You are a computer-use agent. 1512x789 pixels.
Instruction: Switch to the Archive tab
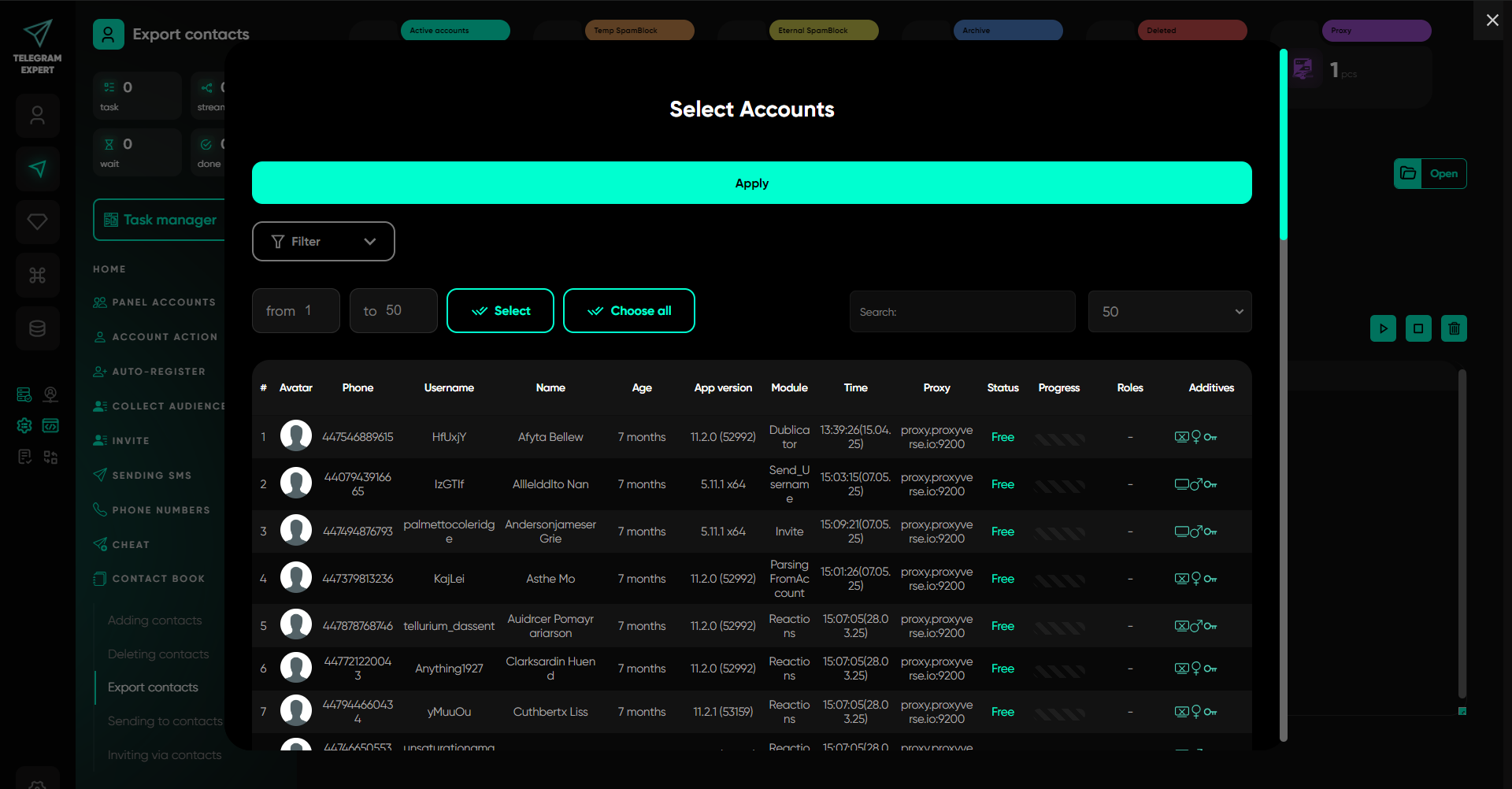(1008, 31)
